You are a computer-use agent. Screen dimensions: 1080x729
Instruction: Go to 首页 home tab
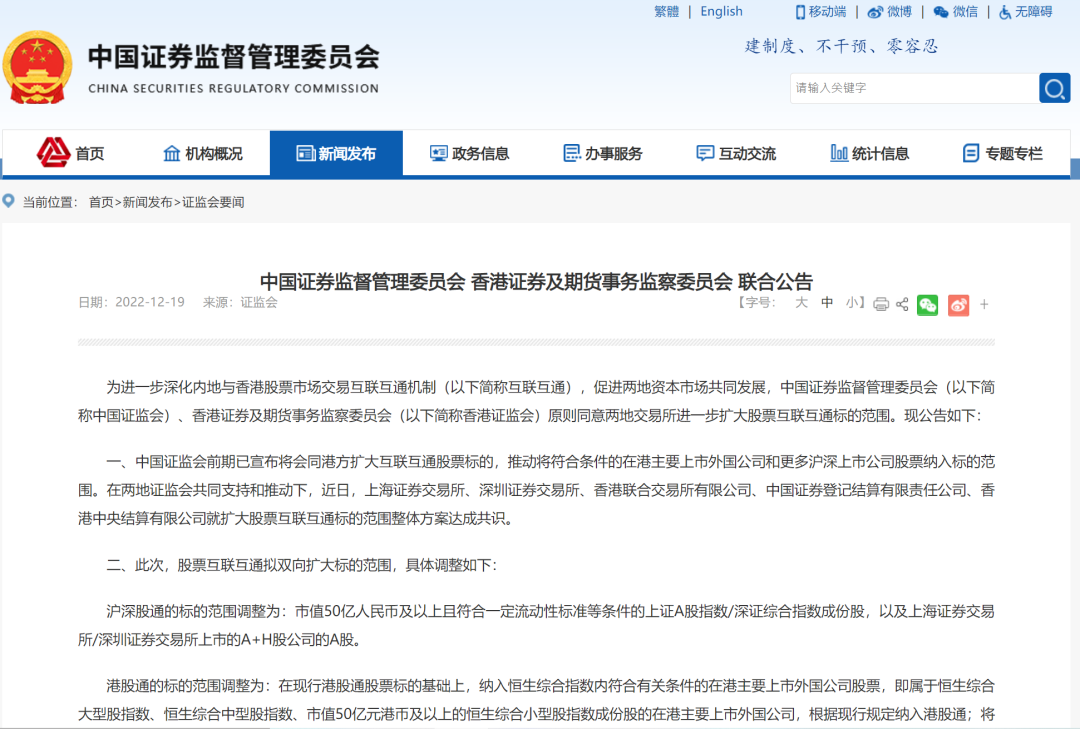click(x=70, y=153)
